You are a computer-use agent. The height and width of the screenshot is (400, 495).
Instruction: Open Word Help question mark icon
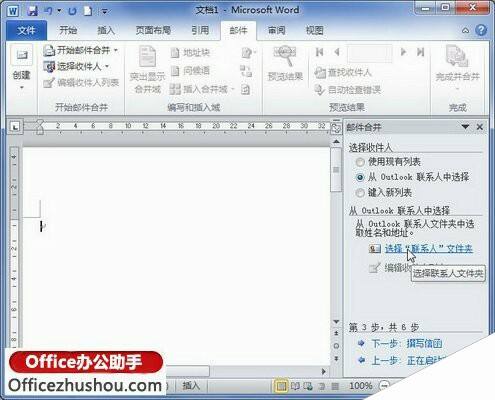coord(481,30)
